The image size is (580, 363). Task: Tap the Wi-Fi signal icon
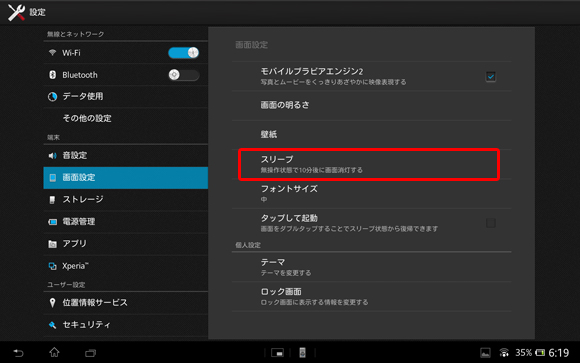[52, 53]
